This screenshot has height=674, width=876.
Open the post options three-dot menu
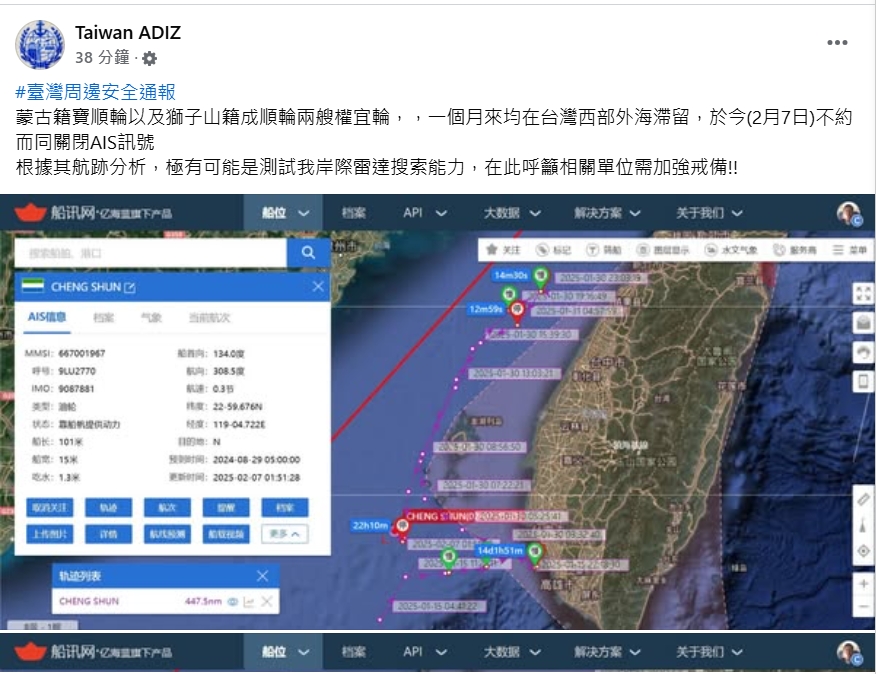click(x=837, y=42)
